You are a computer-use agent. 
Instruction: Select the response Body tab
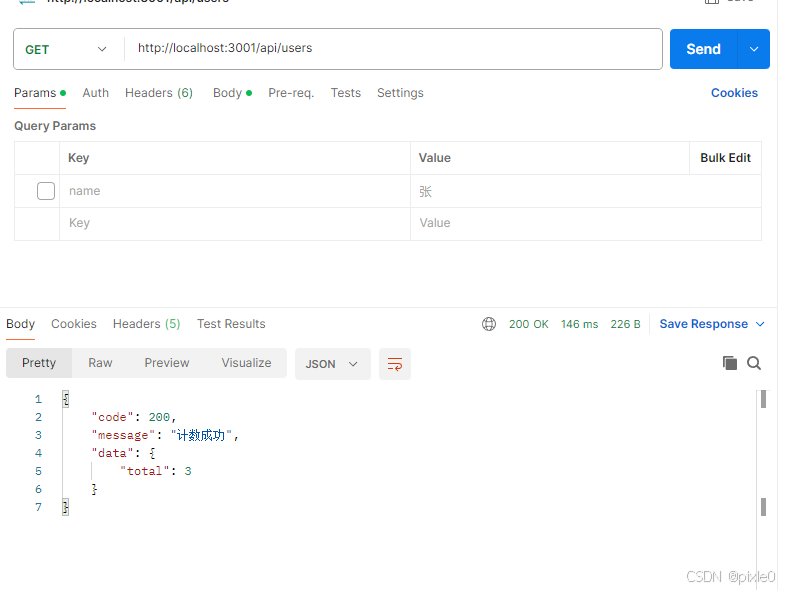tap(21, 324)
